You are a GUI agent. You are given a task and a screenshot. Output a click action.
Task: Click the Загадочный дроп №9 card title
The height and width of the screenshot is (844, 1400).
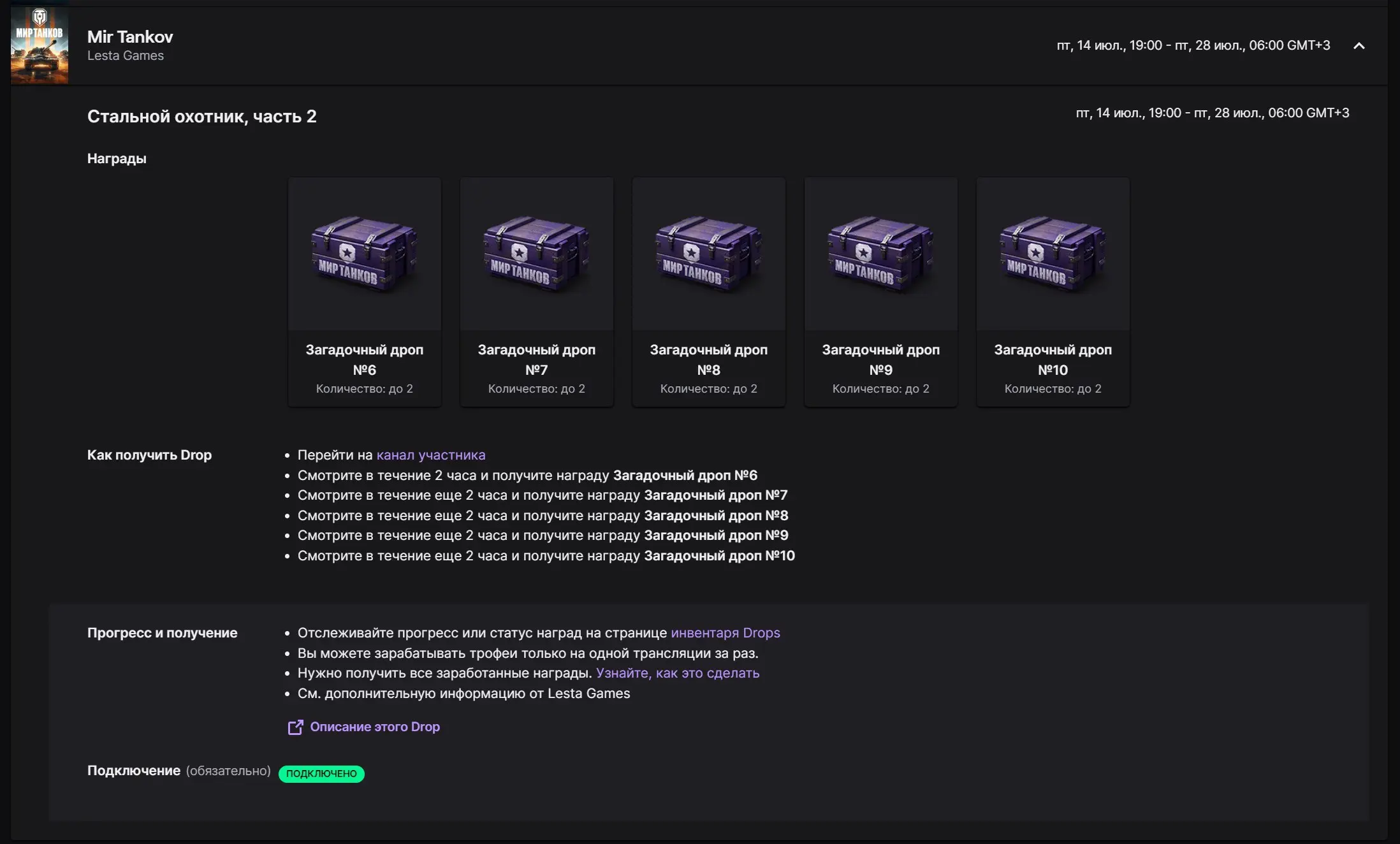point(881,360)
